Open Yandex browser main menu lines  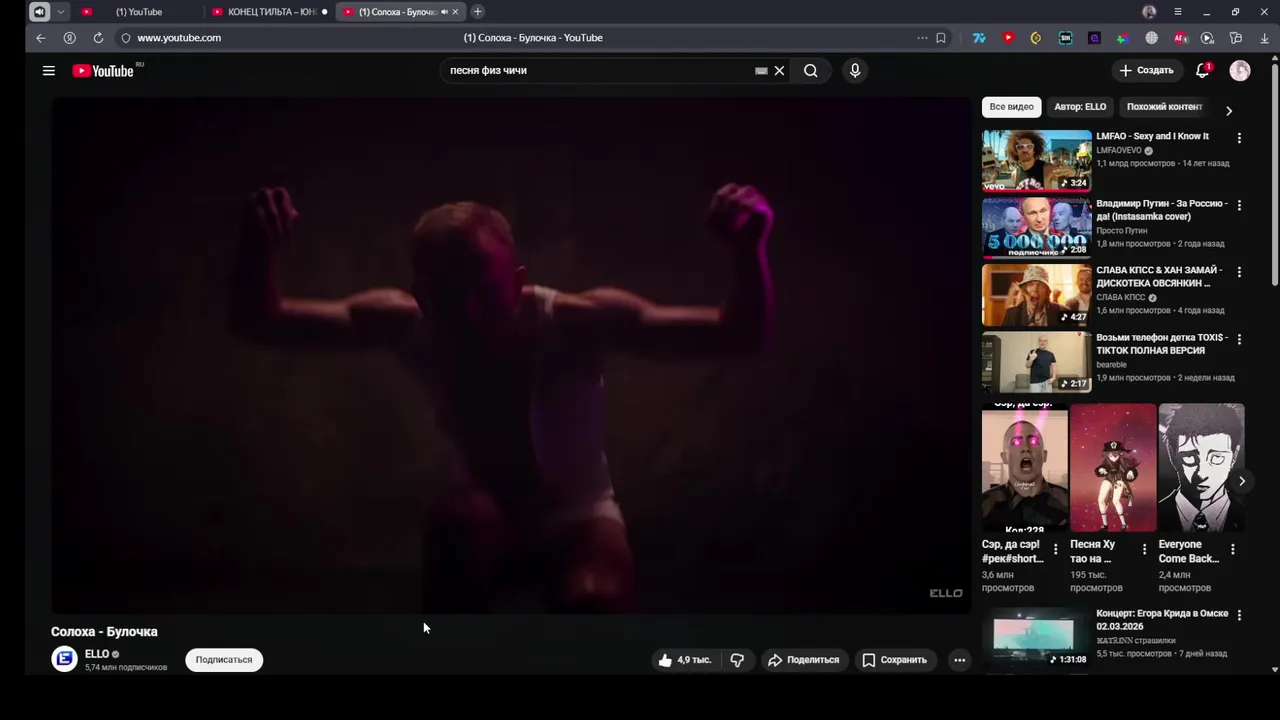tap(1178, 12)
